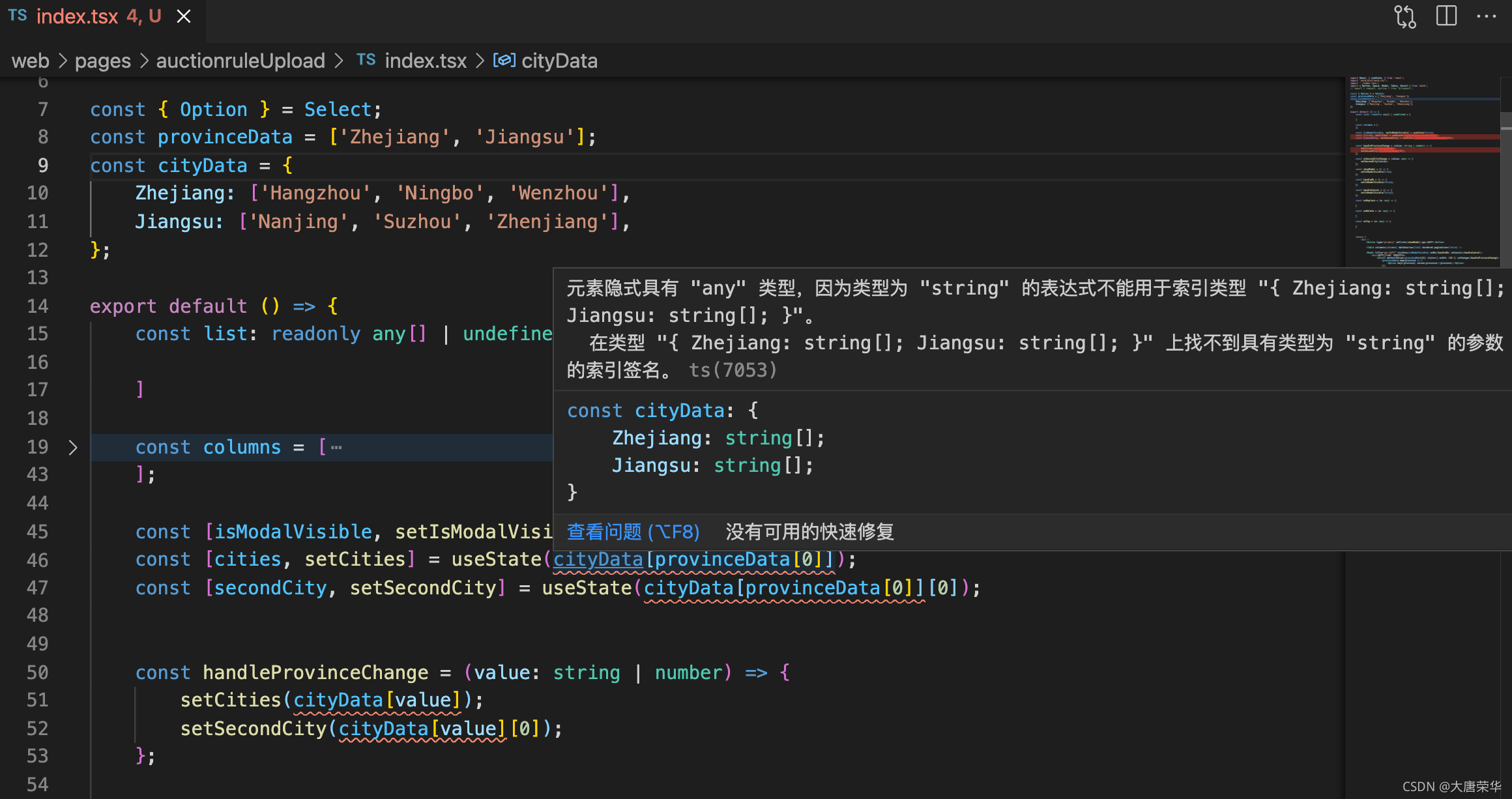
Task: Open the source control changes icon
Action: pyautogui.click(x=1404, y=16)
